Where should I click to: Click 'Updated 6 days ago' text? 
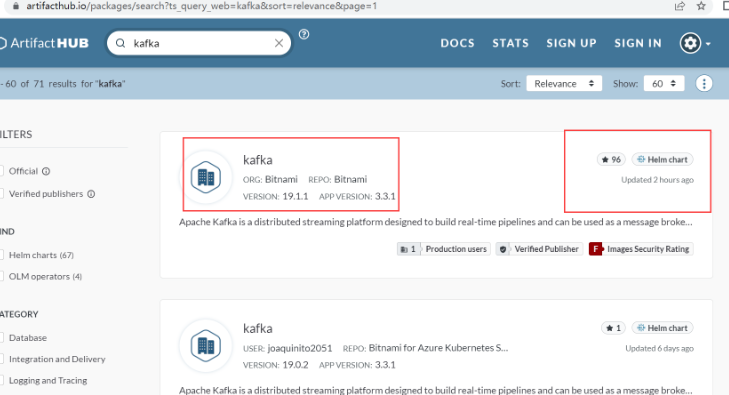[x=659, y=349]
